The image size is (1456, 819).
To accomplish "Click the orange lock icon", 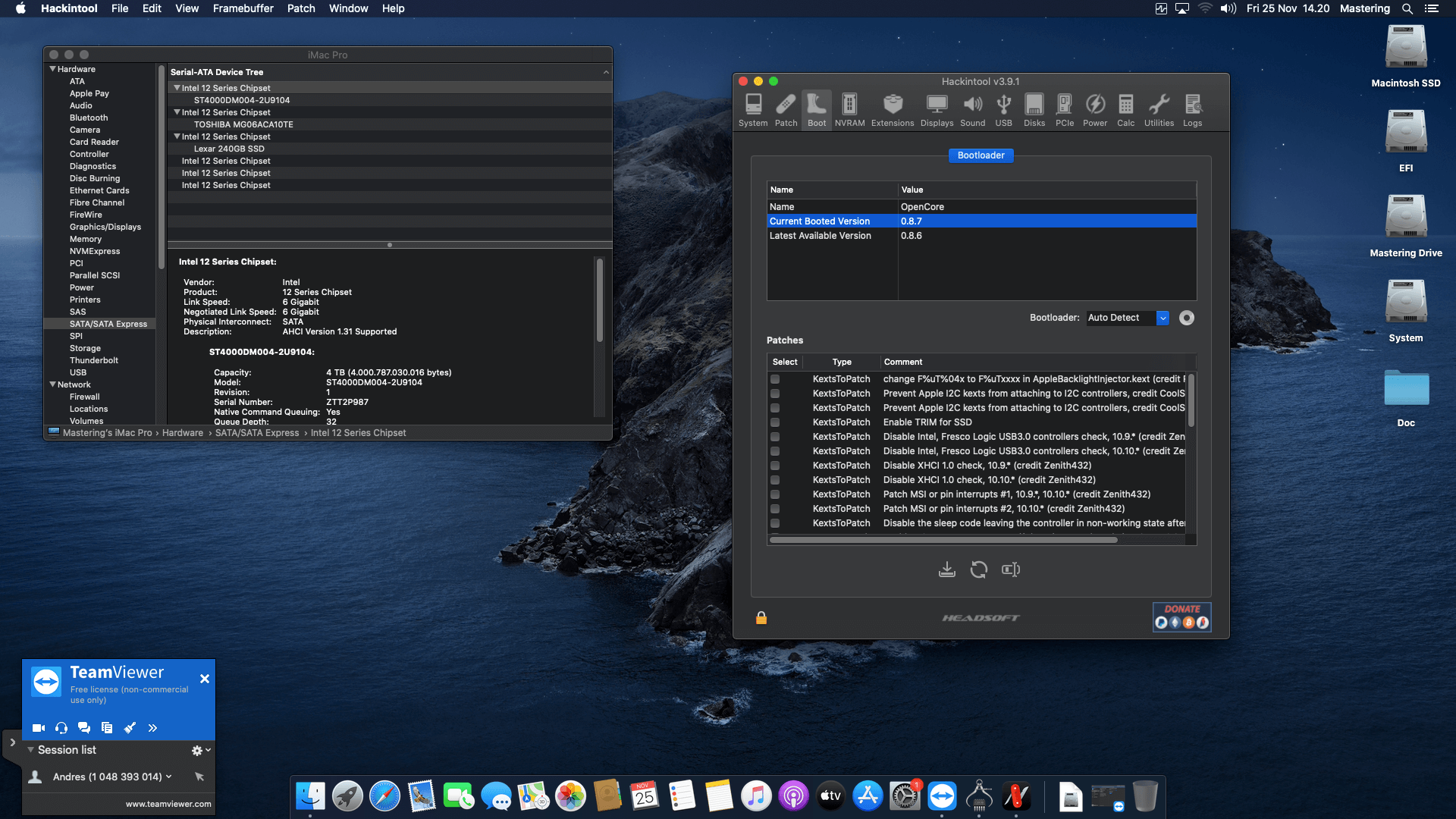I will tap(761, 618).
